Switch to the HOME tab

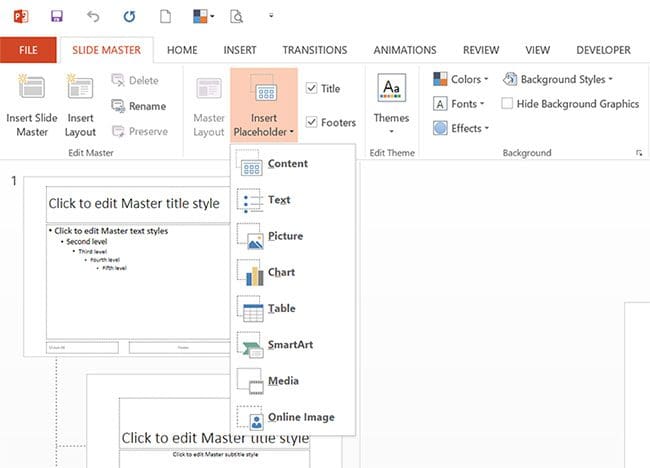coord(182,50)
